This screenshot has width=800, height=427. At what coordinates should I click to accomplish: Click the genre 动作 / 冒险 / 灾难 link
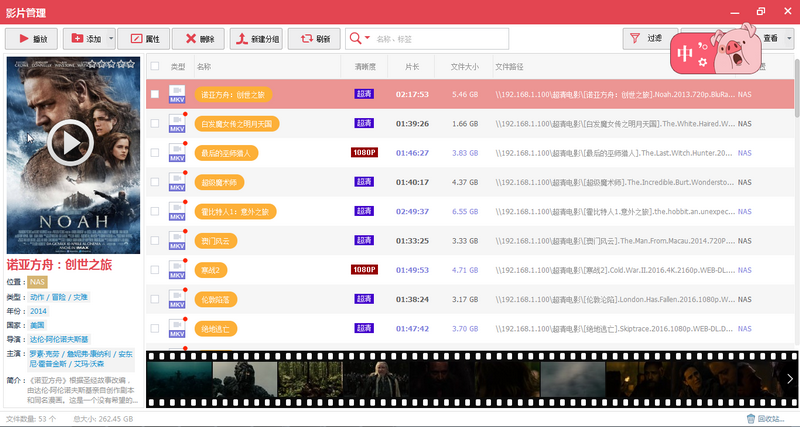(x=59, y=297)
